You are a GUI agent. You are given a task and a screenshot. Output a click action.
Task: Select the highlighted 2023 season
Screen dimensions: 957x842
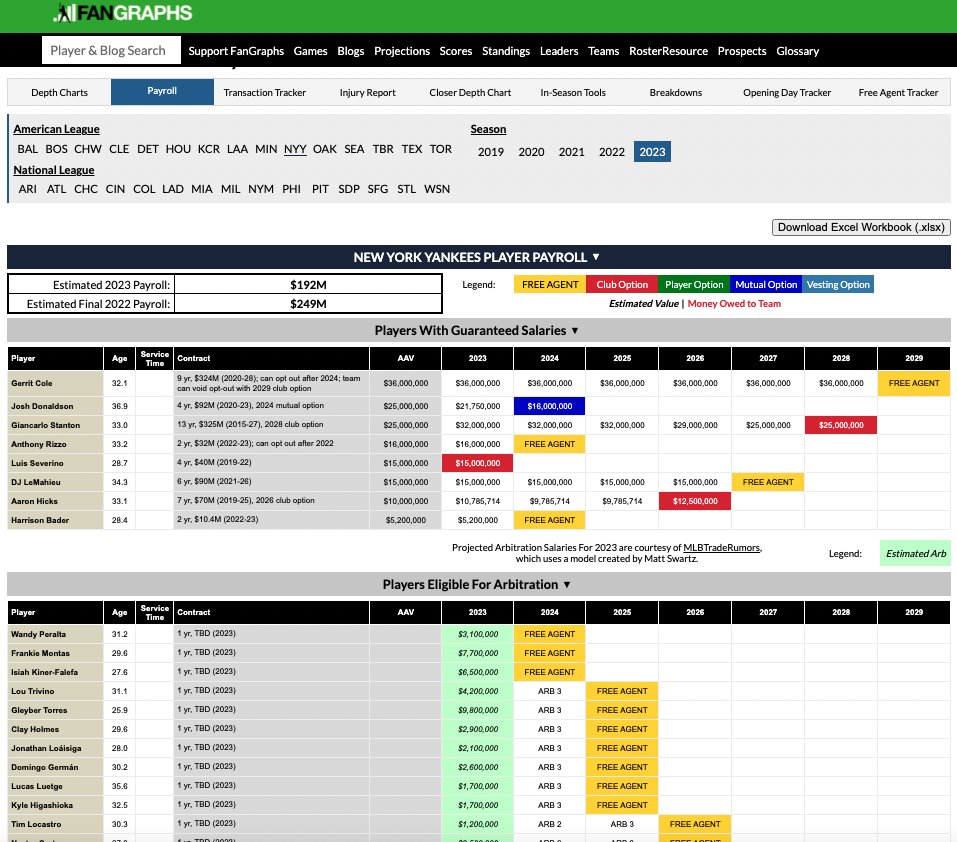[652, 152]
